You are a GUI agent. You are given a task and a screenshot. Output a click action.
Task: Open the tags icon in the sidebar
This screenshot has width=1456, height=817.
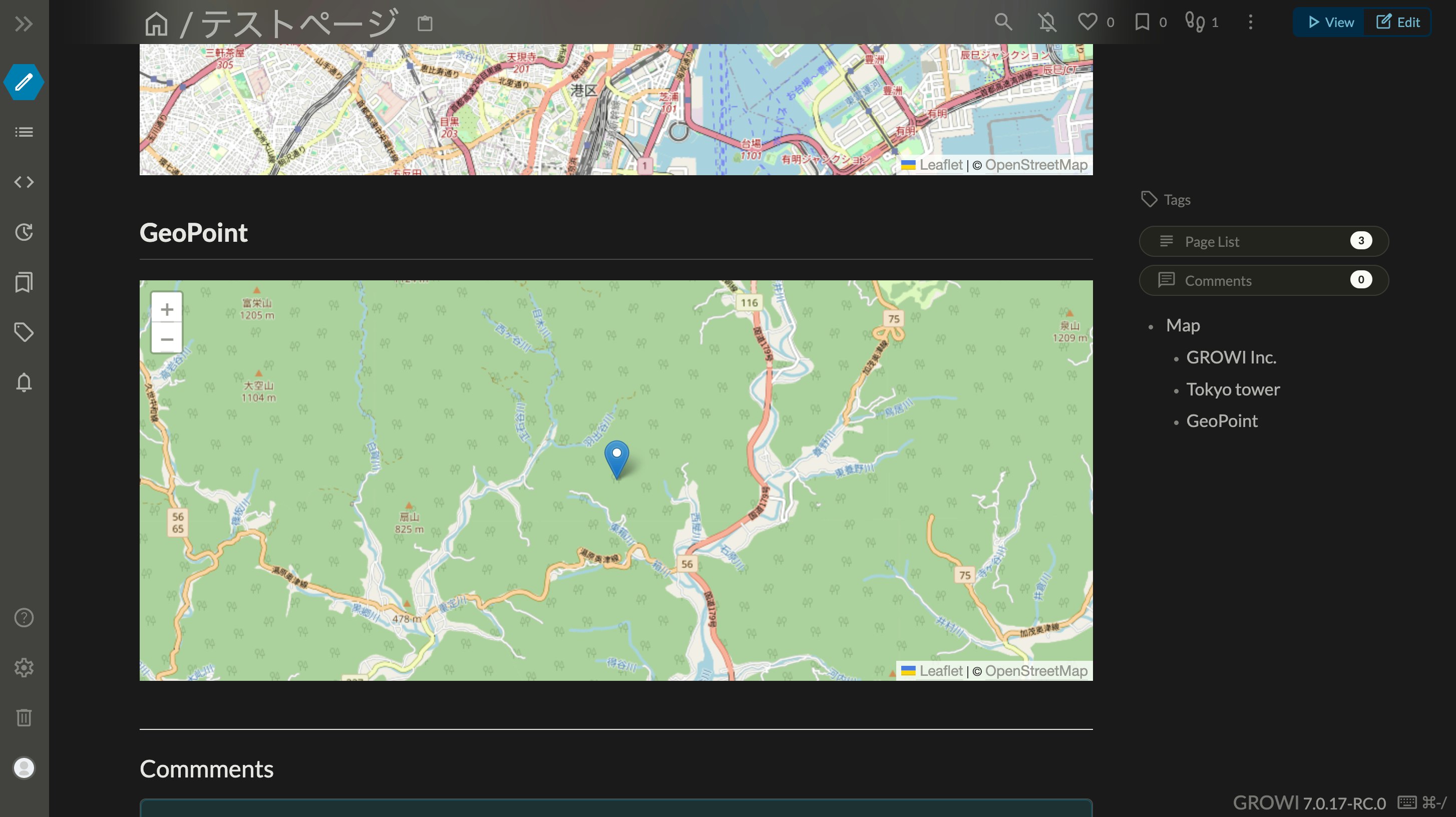[24, 332]
